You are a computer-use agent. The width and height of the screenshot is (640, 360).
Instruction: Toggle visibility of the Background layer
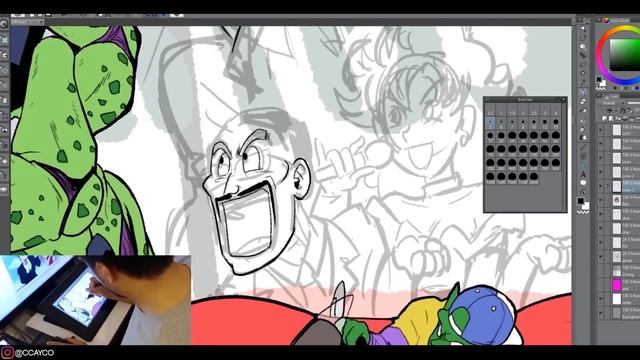point(600,313)
